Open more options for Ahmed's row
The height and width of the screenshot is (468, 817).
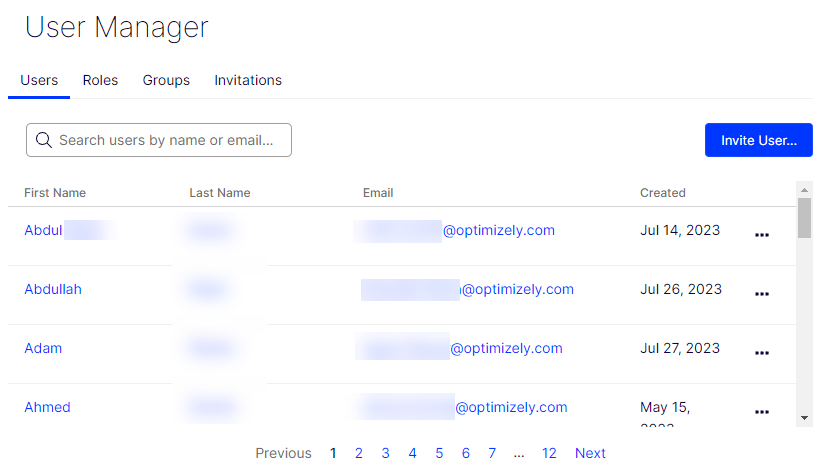point(762,412)
